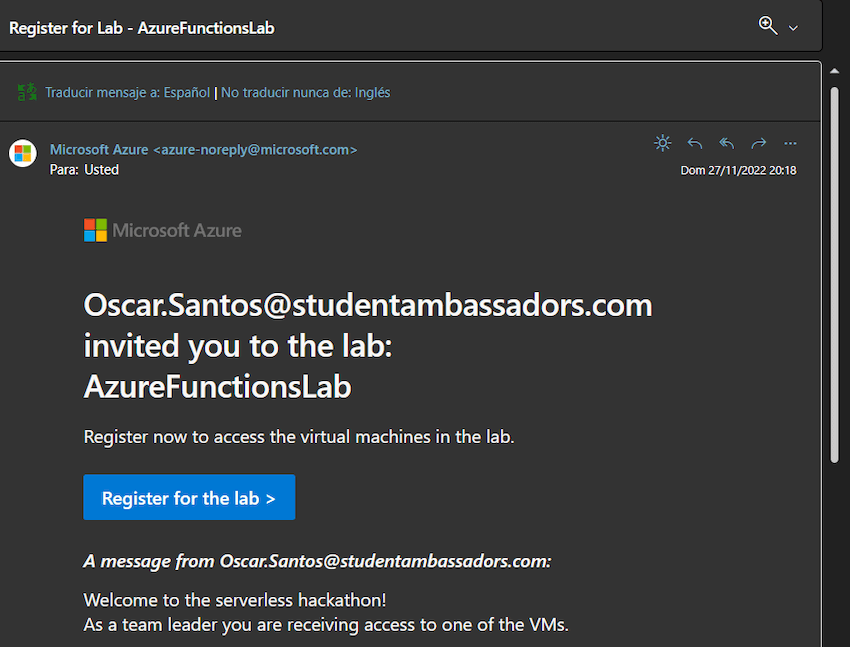Click the 'Microsoft Azure' sender name
The image size is (850, 647).
pyautogui.click(x=99, y=149)
